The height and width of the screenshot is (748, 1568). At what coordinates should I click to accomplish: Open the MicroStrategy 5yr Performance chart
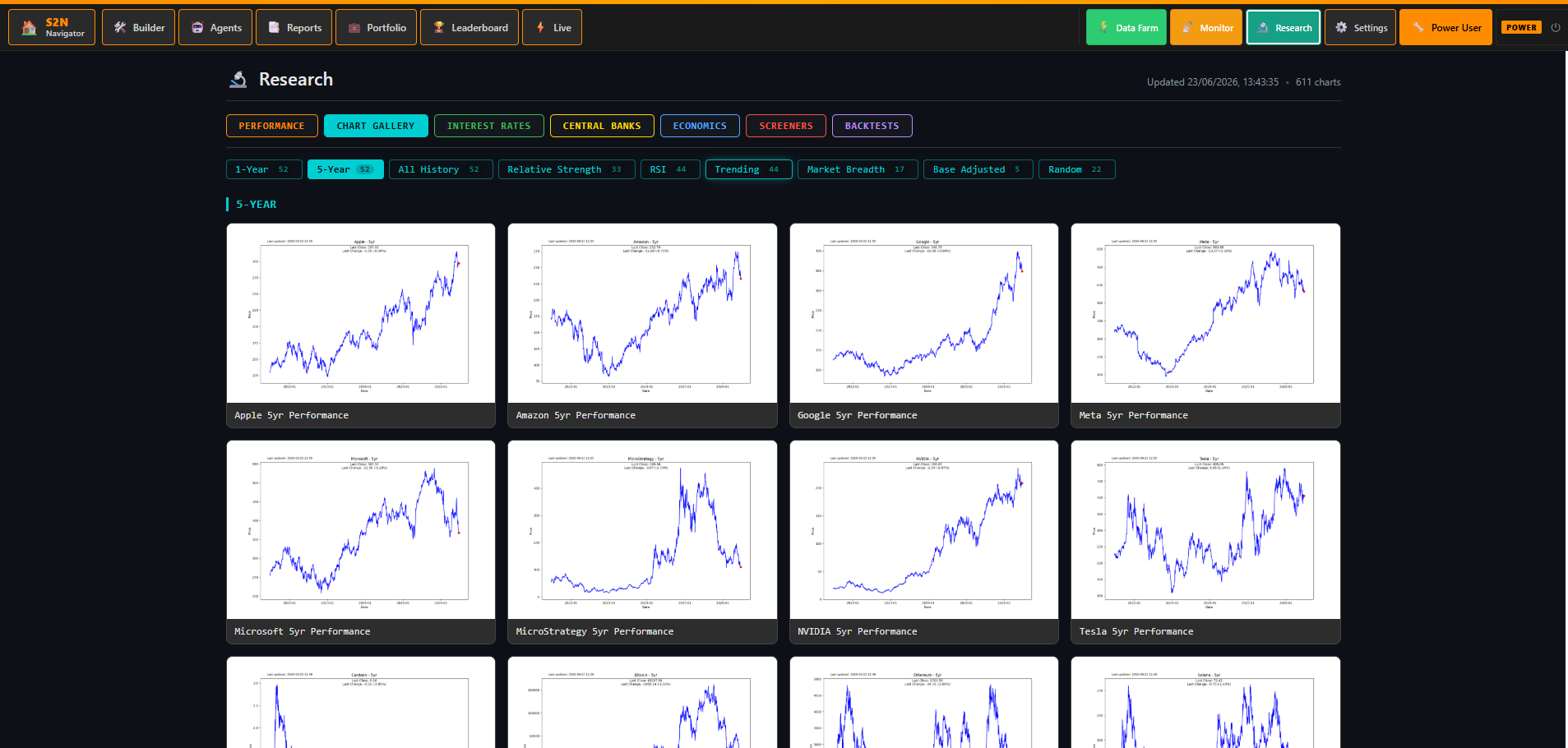[642, 542]
